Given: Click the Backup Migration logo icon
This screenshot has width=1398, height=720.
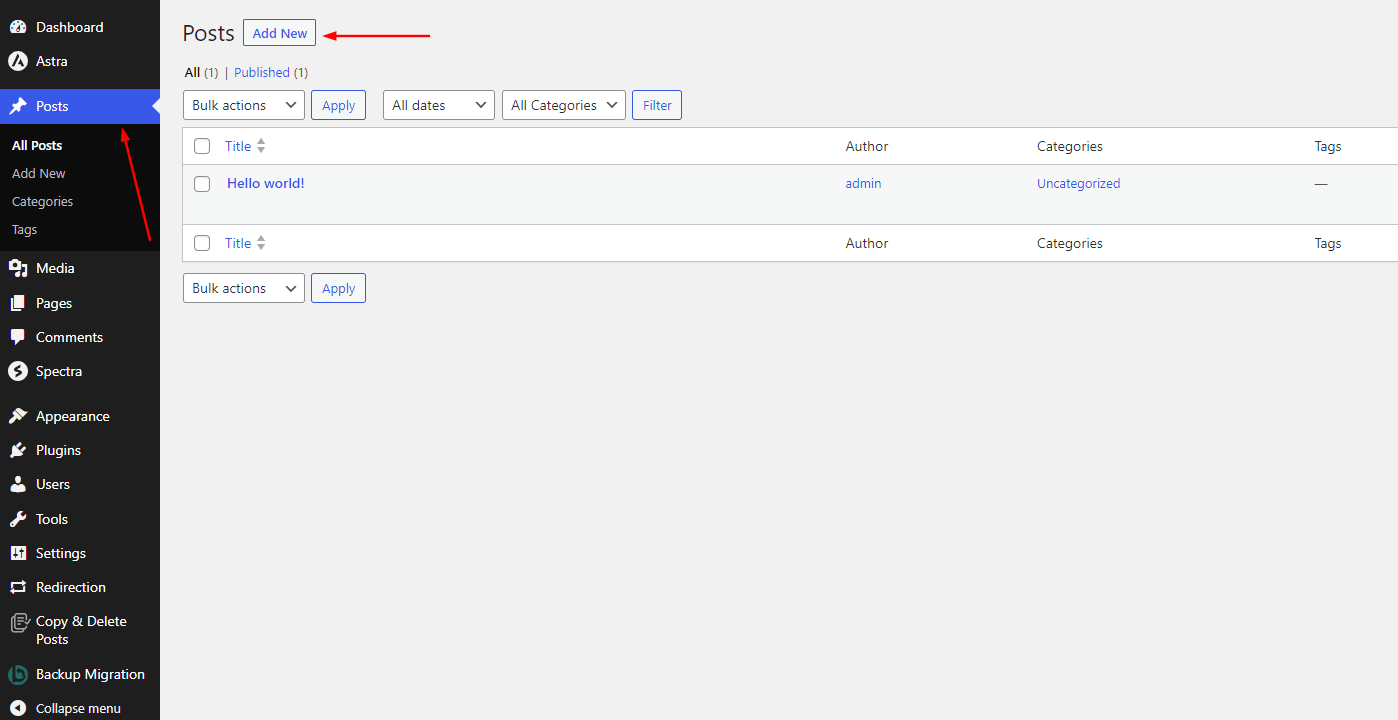Looking at the screenshot, I should [18, 675].
